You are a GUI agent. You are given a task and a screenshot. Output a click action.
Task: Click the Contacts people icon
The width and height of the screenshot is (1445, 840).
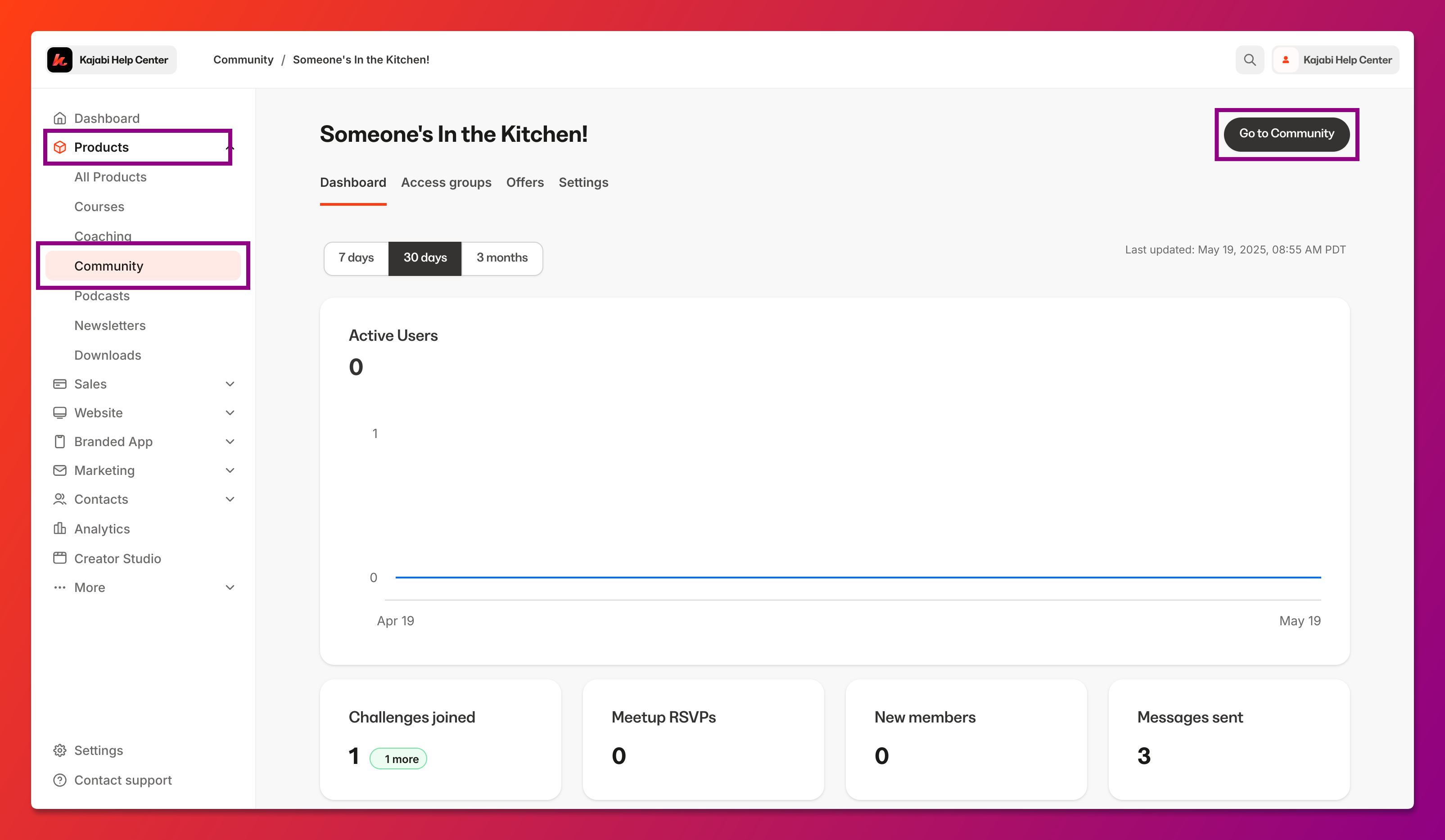coord(59,499)
